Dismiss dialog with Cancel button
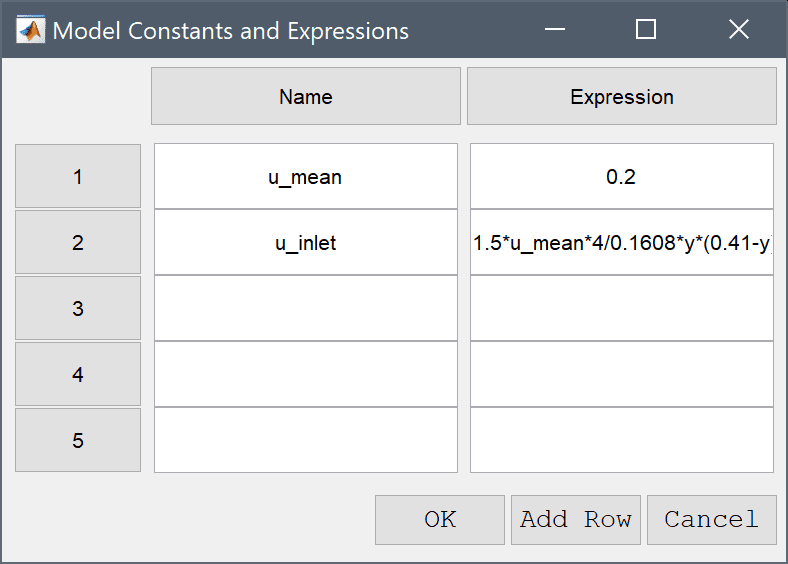 coord(712,520)
